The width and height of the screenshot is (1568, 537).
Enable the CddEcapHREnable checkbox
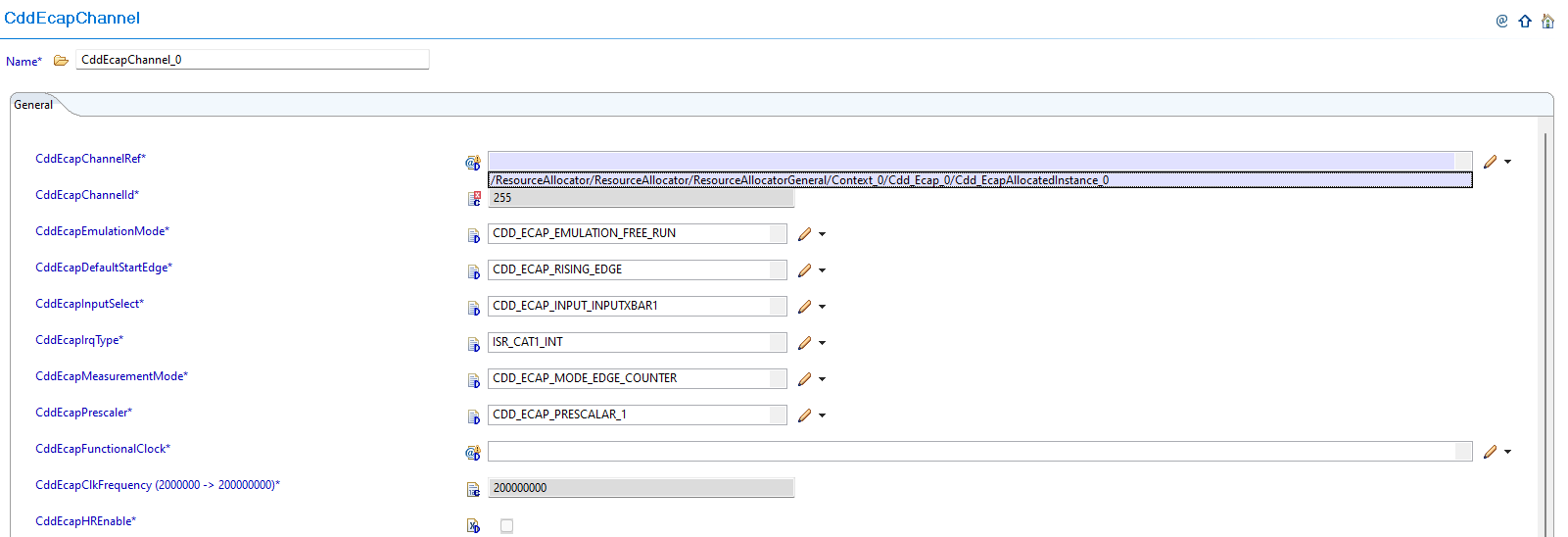point(506,526)
